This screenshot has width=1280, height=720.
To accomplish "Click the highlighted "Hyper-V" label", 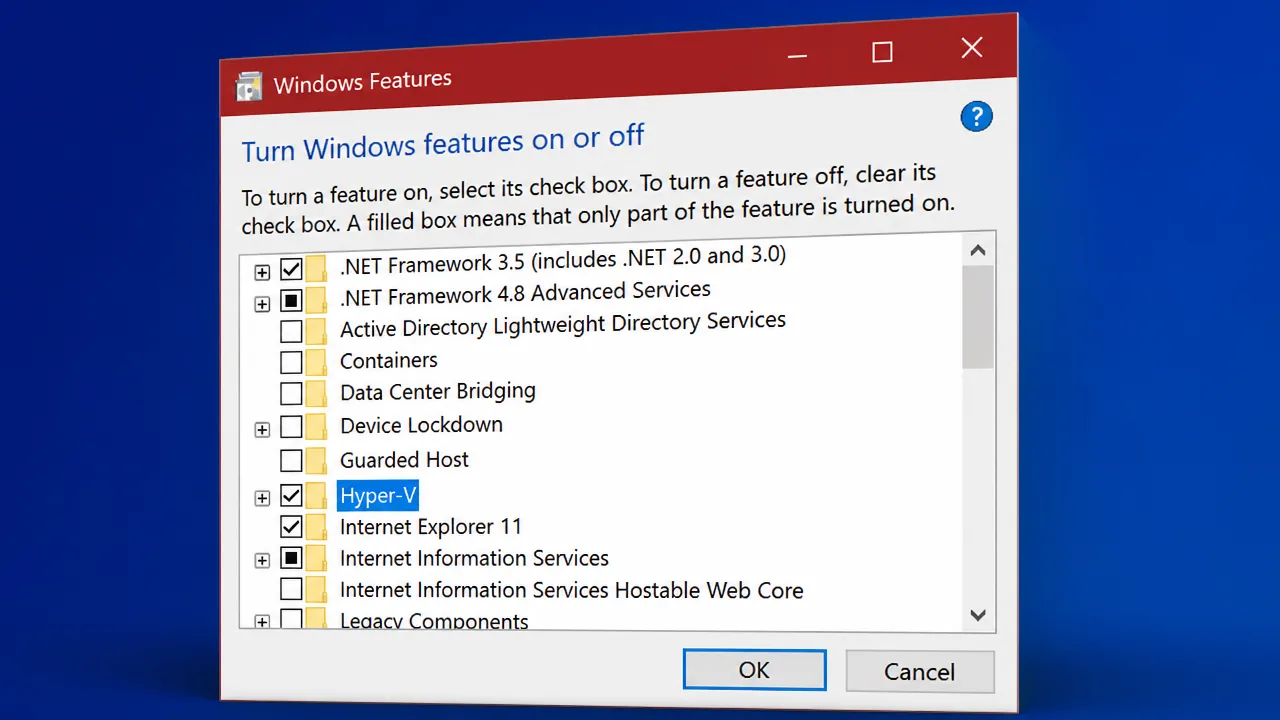I will [378, 495].
